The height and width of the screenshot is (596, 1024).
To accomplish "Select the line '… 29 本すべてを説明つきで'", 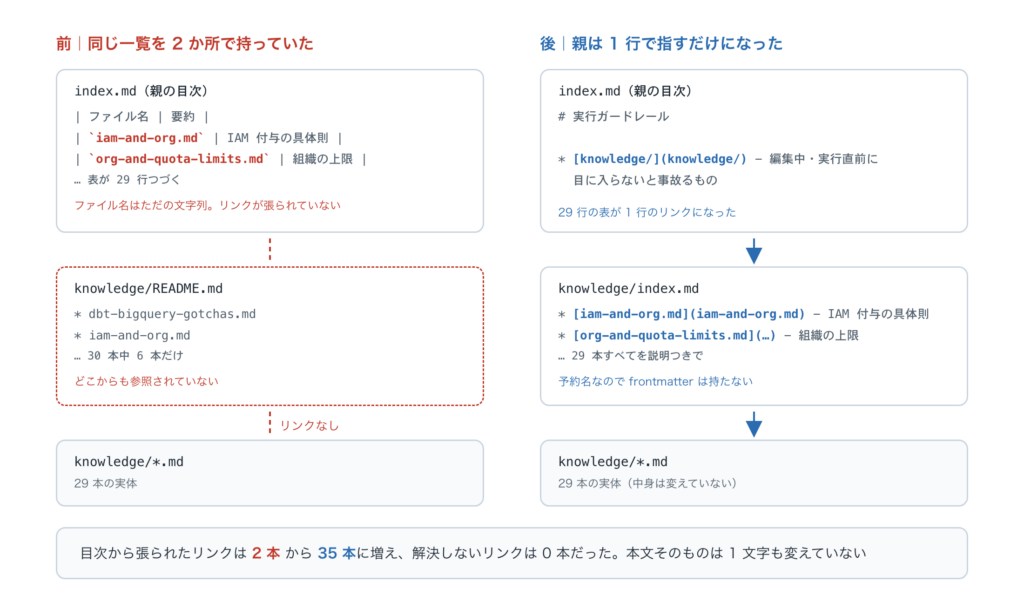I will [631, 356].
